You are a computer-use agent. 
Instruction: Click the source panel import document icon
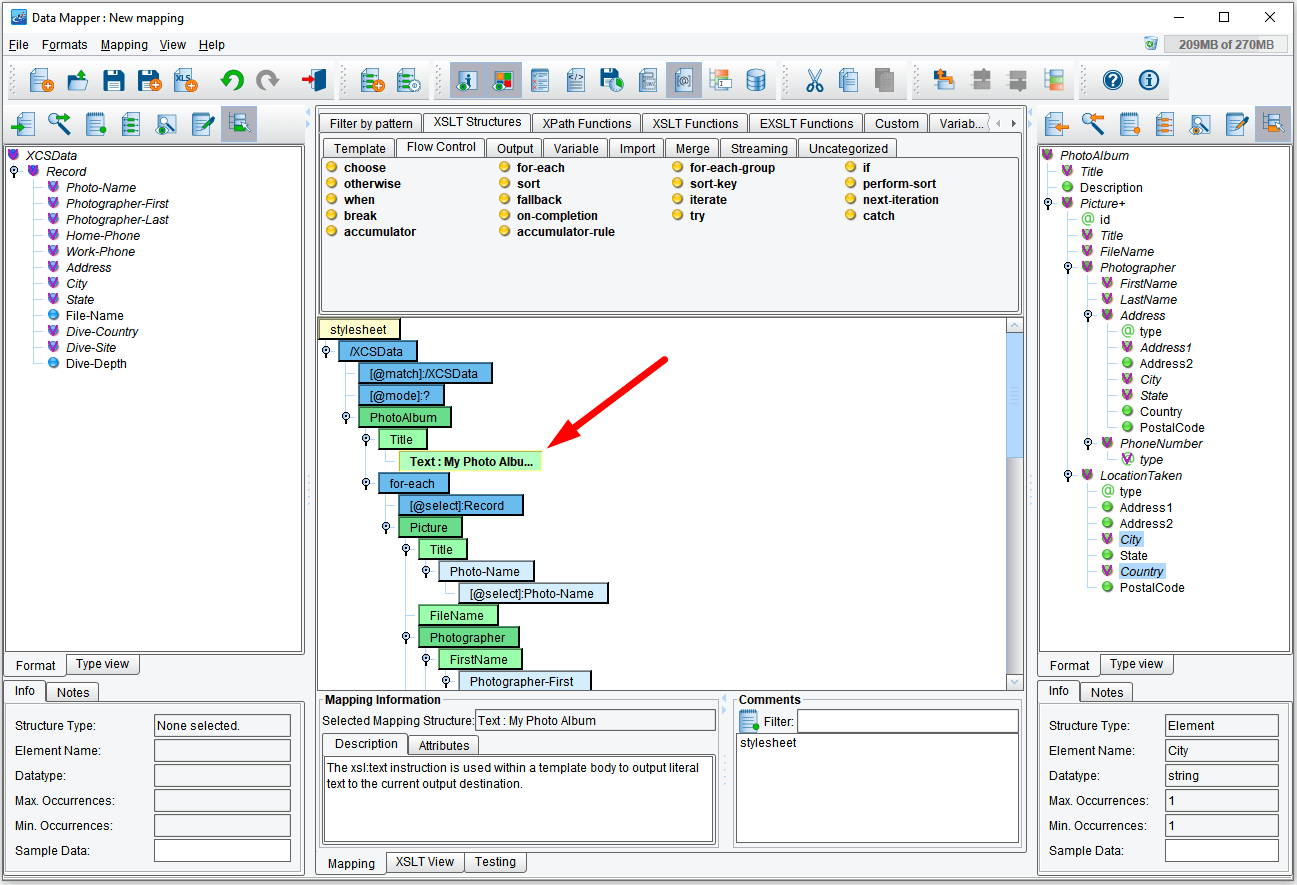pyautogui.click(x=23, y=124)
